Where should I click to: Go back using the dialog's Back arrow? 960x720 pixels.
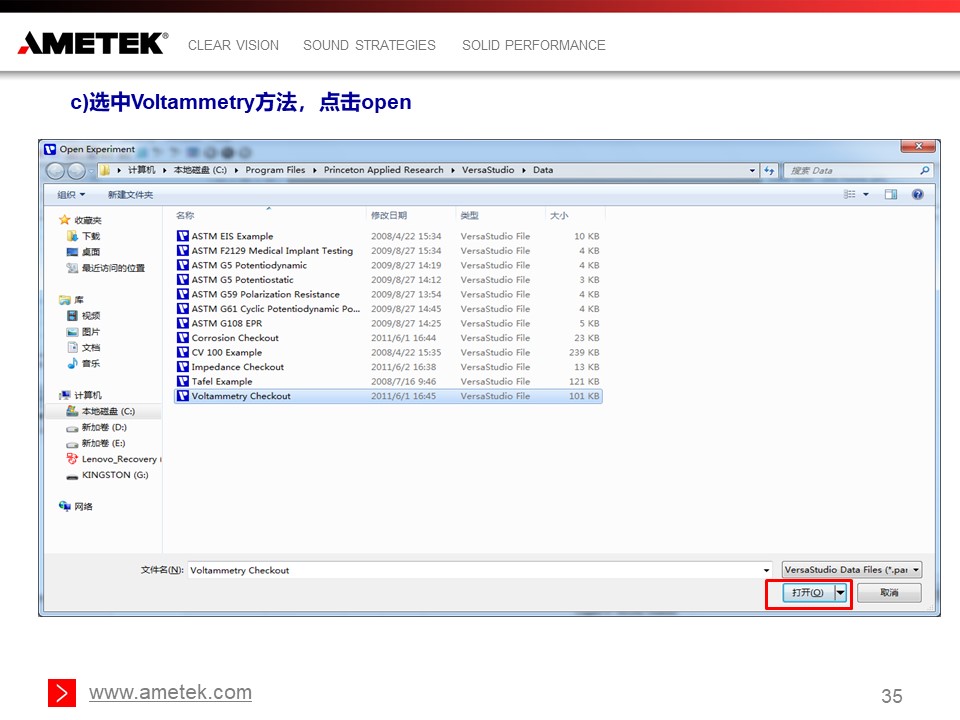coord(55,171)
